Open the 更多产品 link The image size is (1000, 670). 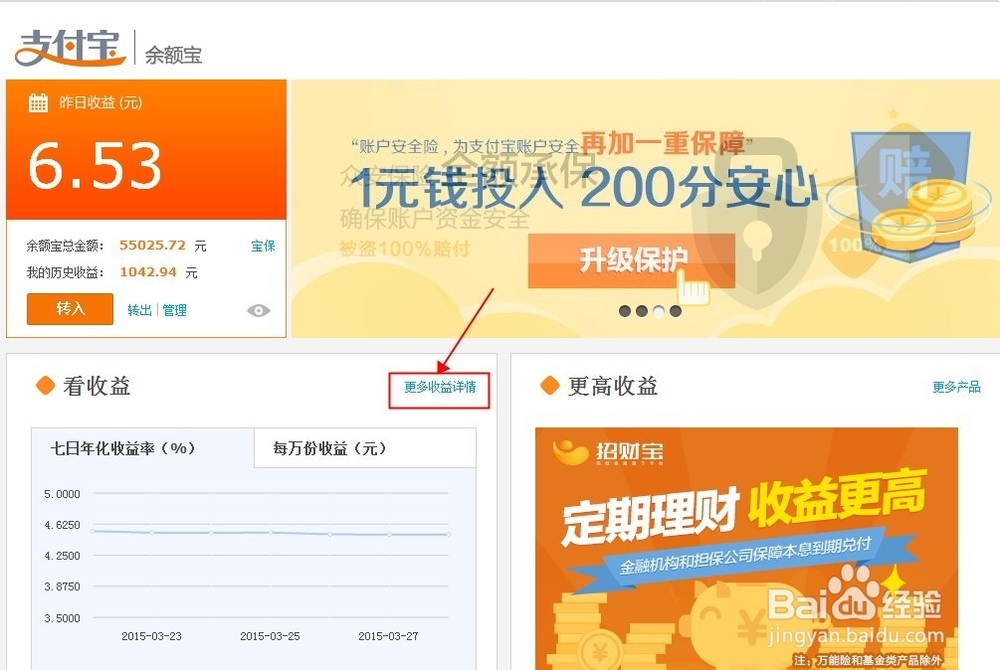[x=956, y=387]
